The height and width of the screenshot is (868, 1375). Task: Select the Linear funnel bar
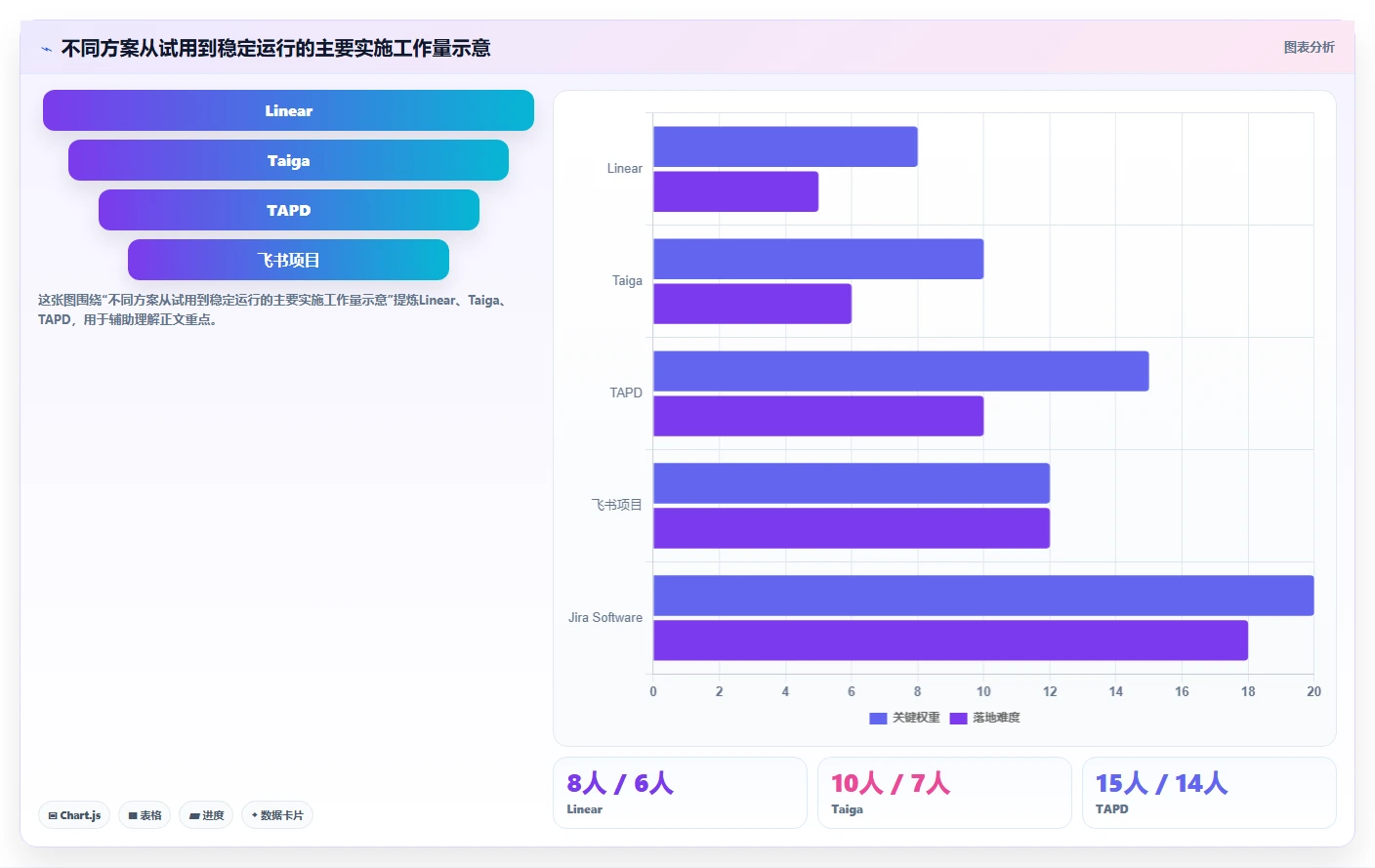[x=288, y=110]
